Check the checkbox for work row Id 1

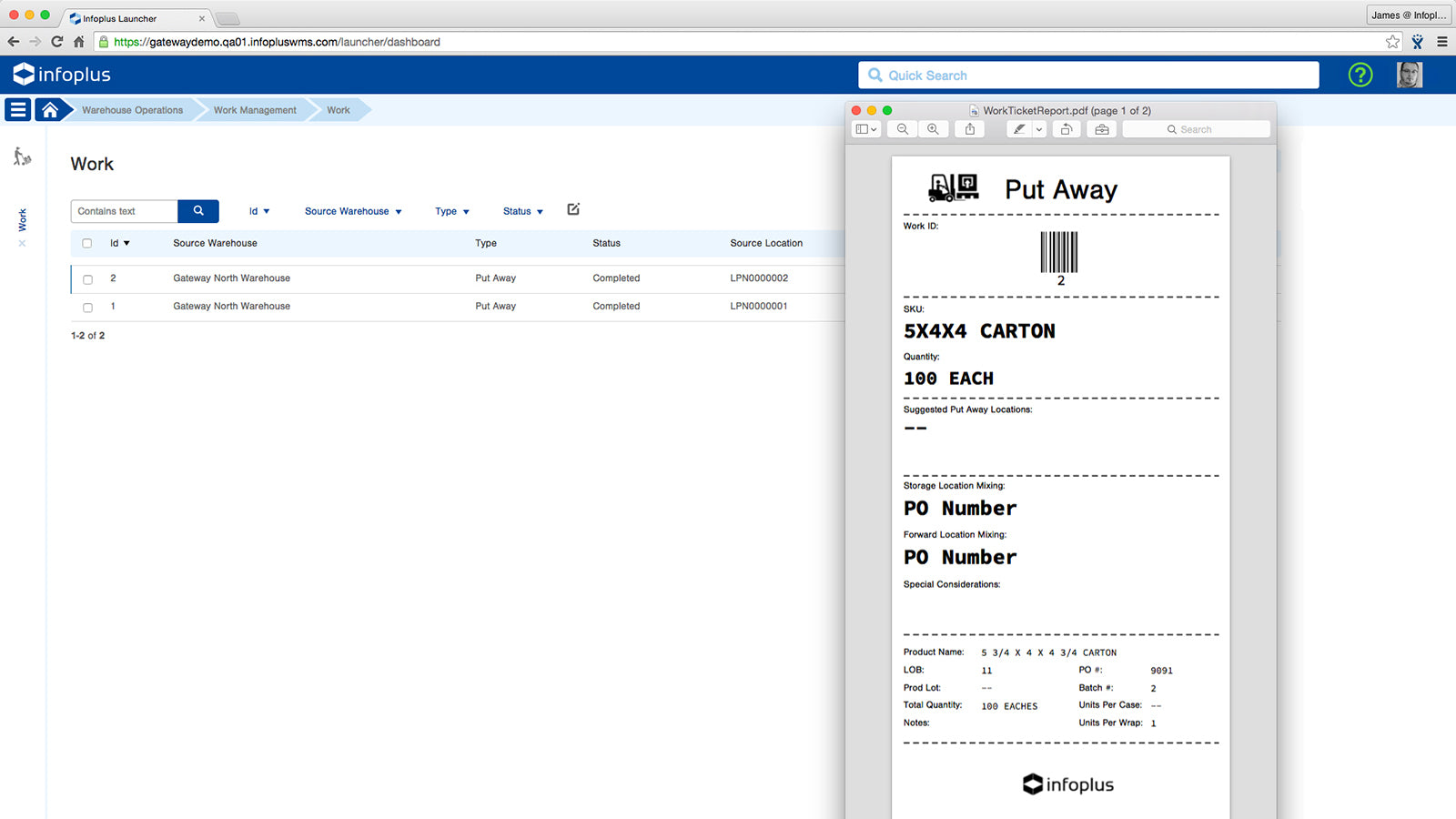pyautogui.click(x=86, y=307)
